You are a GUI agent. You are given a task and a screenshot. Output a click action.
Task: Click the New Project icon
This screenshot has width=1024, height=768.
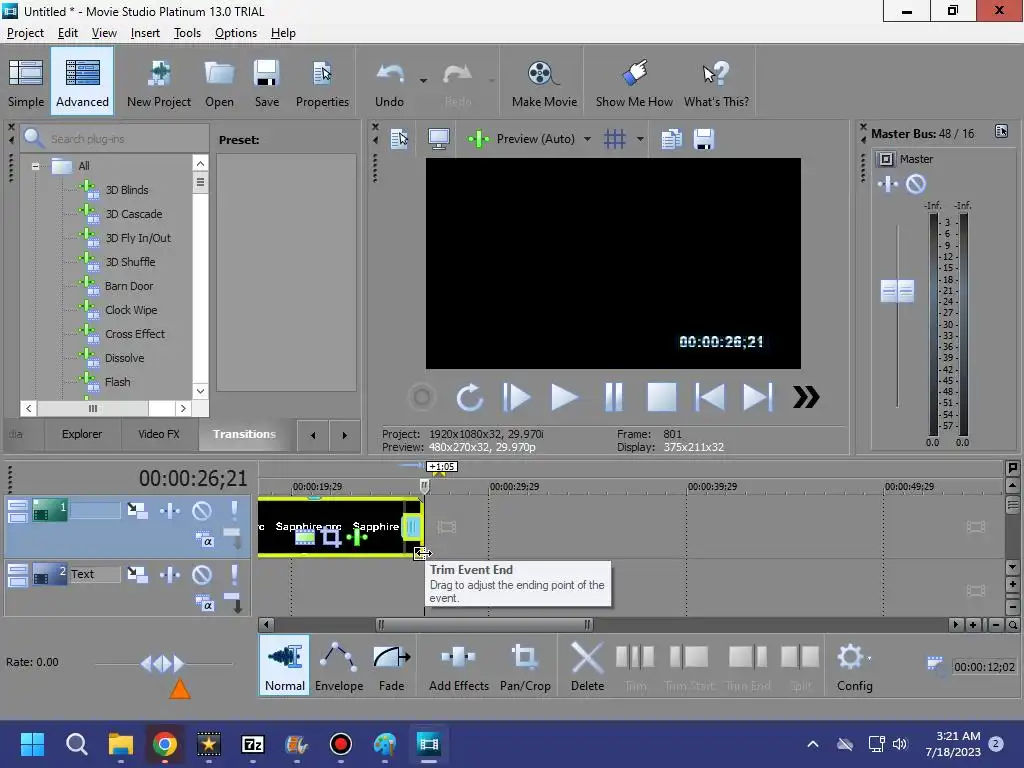(x=159, y=82)
